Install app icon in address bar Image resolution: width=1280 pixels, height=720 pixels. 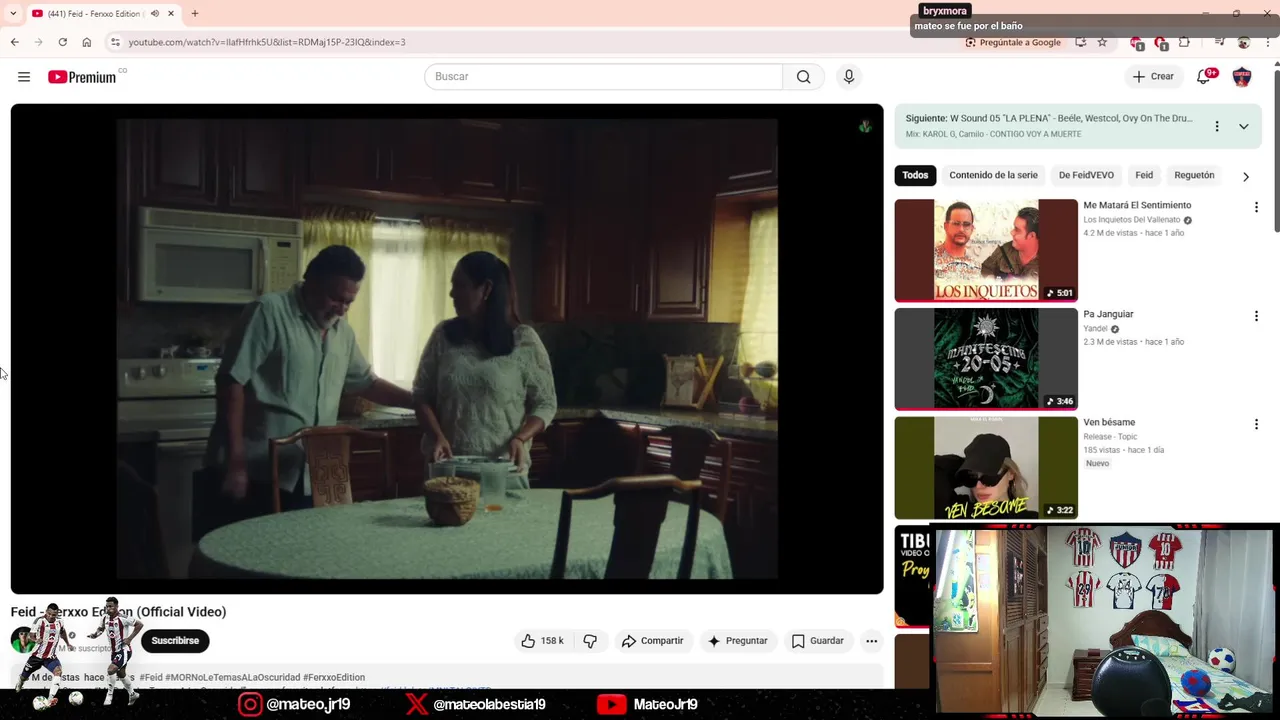coord(1080,42)
